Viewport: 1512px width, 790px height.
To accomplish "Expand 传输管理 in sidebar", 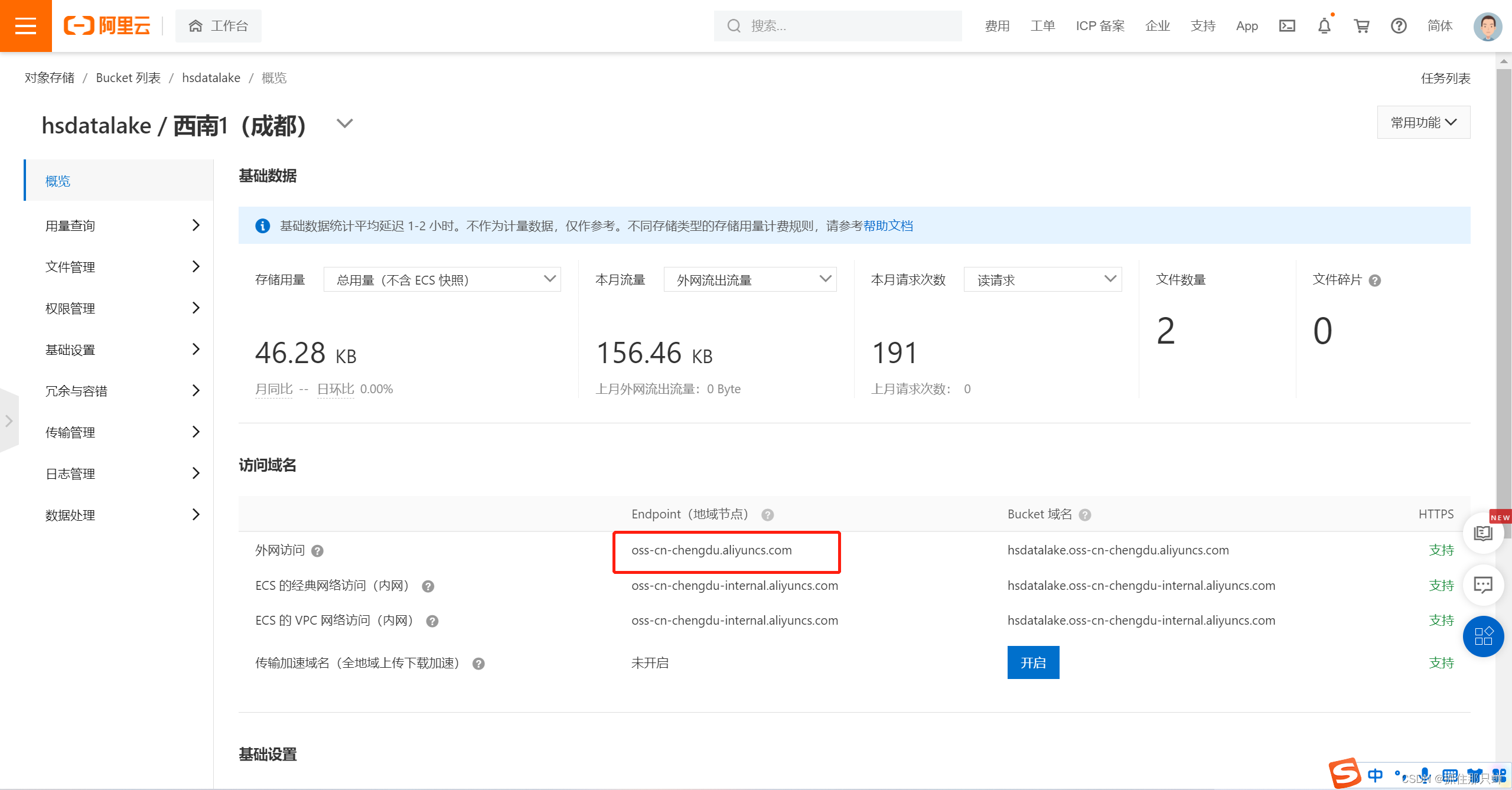I will point(119,432).
